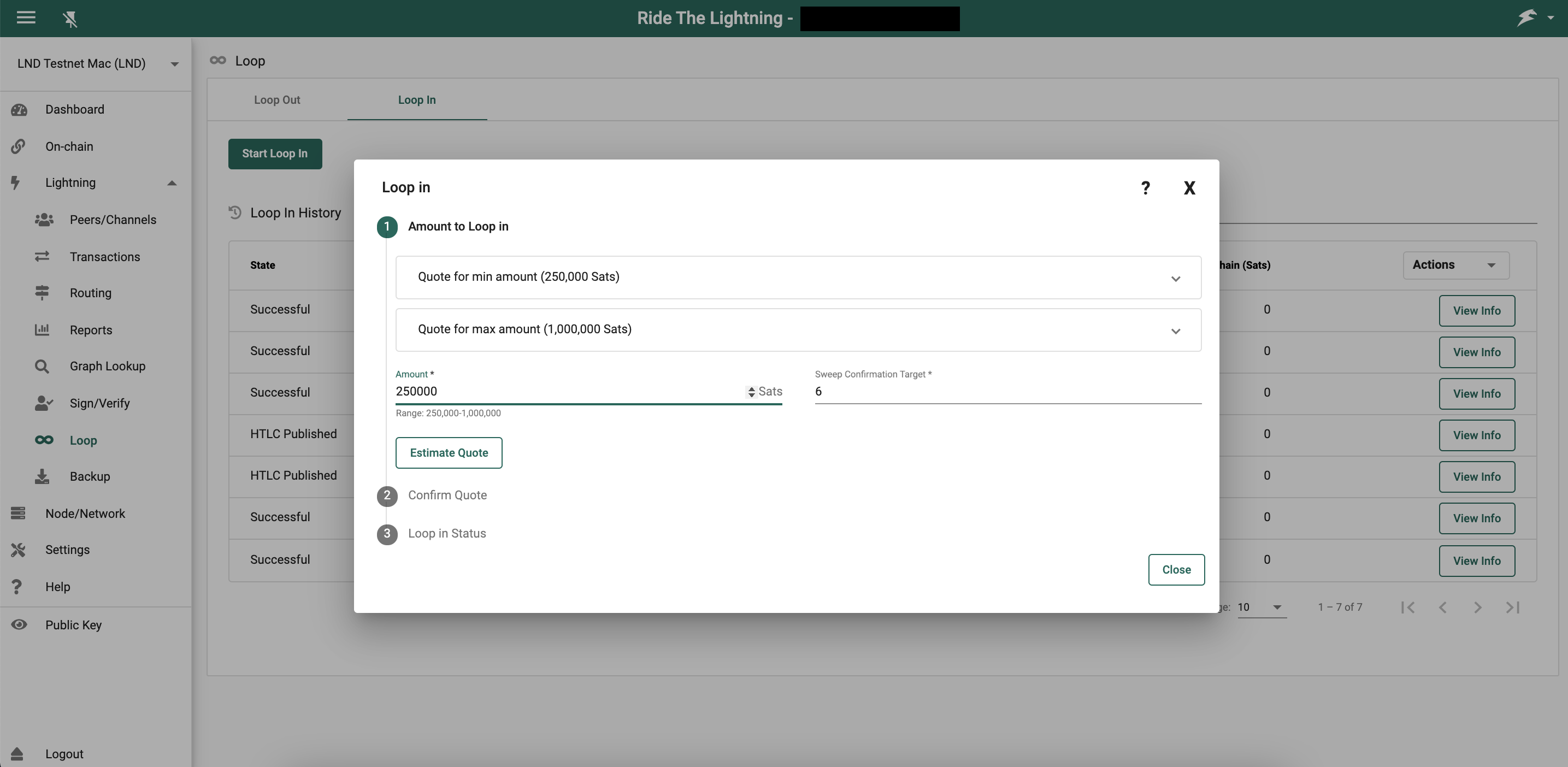Click the Routing signpost icon
This screenshot has width=1568, height=767.
coord(42,293)
